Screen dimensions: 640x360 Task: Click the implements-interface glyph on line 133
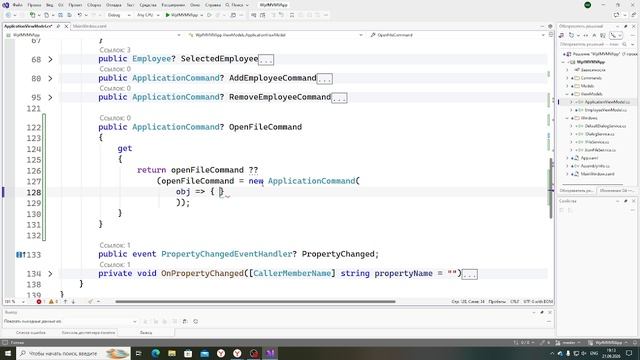coord(20,255)
